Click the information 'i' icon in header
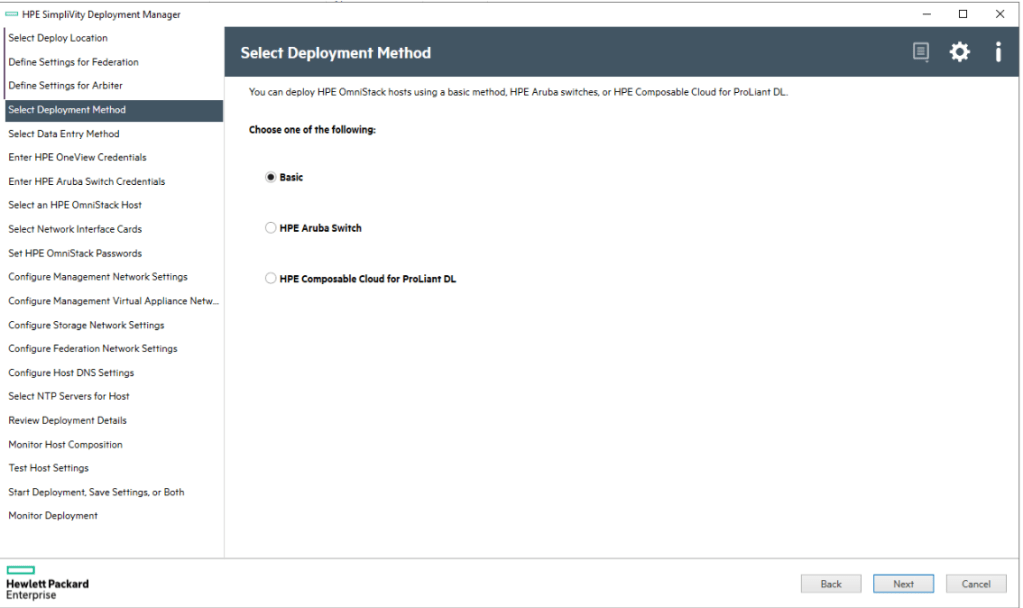Screen dimensions: 1023x608 pyautogui.click(x=997, y=53)
